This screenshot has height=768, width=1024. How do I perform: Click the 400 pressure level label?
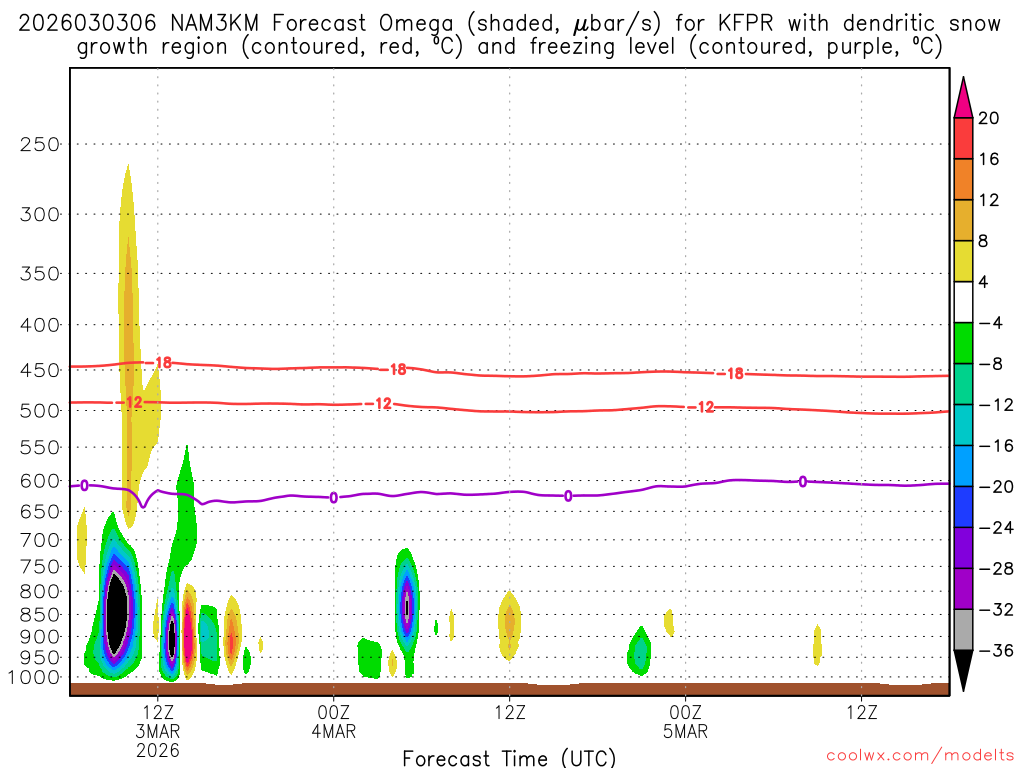[40, 325]
